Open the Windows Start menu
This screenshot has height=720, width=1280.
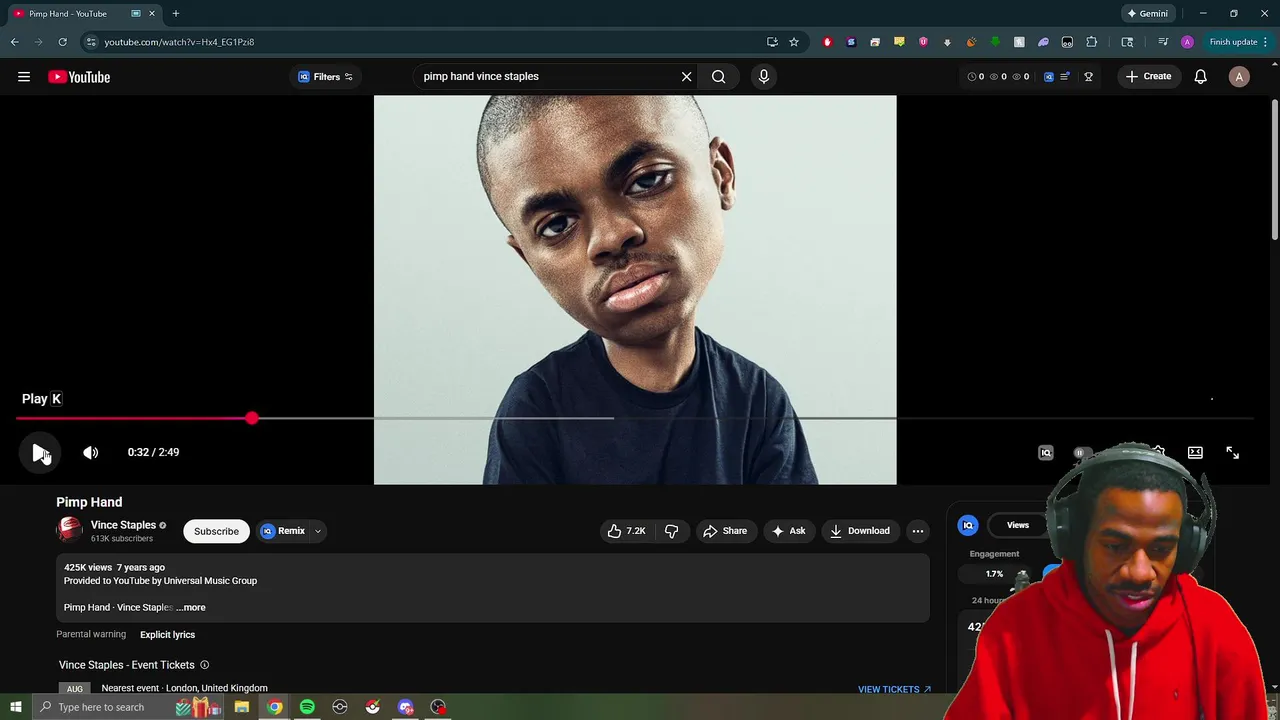(15, 707)
